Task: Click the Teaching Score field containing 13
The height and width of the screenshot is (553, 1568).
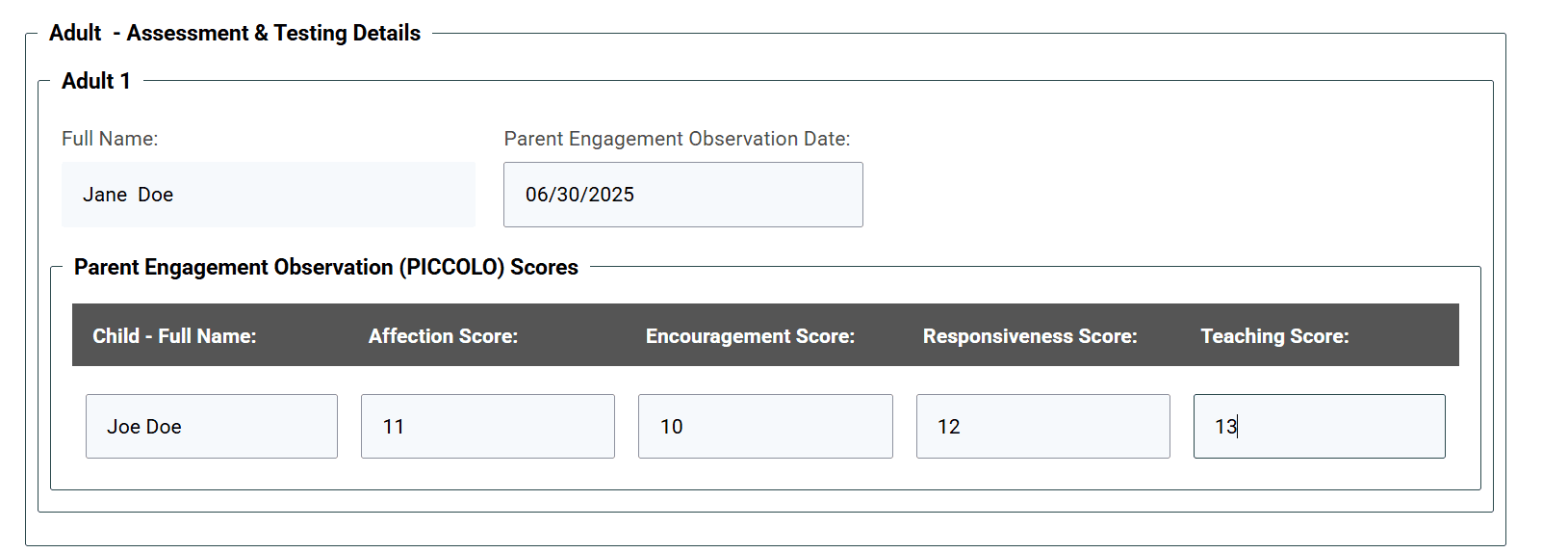Action: [x=1319, y=426]
